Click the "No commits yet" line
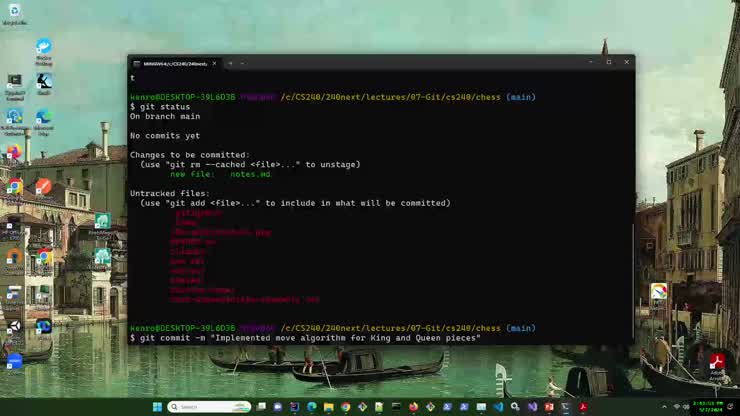 coord(165,136)
